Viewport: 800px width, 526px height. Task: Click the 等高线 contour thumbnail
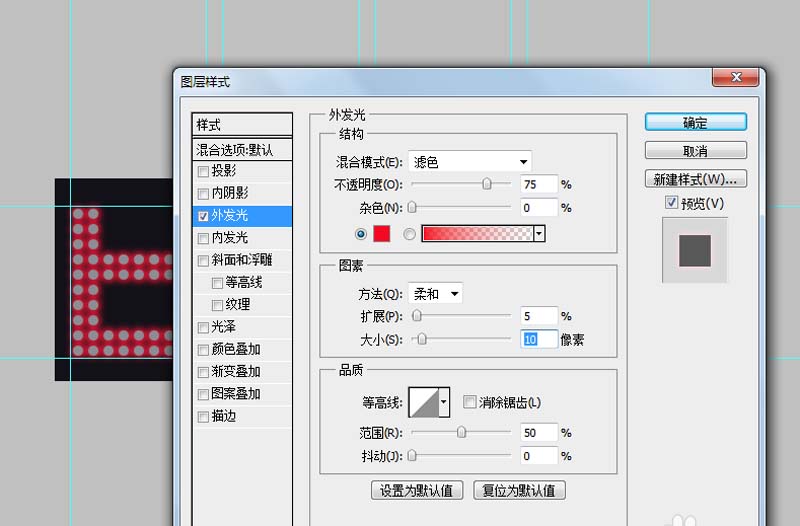point(423,402)
